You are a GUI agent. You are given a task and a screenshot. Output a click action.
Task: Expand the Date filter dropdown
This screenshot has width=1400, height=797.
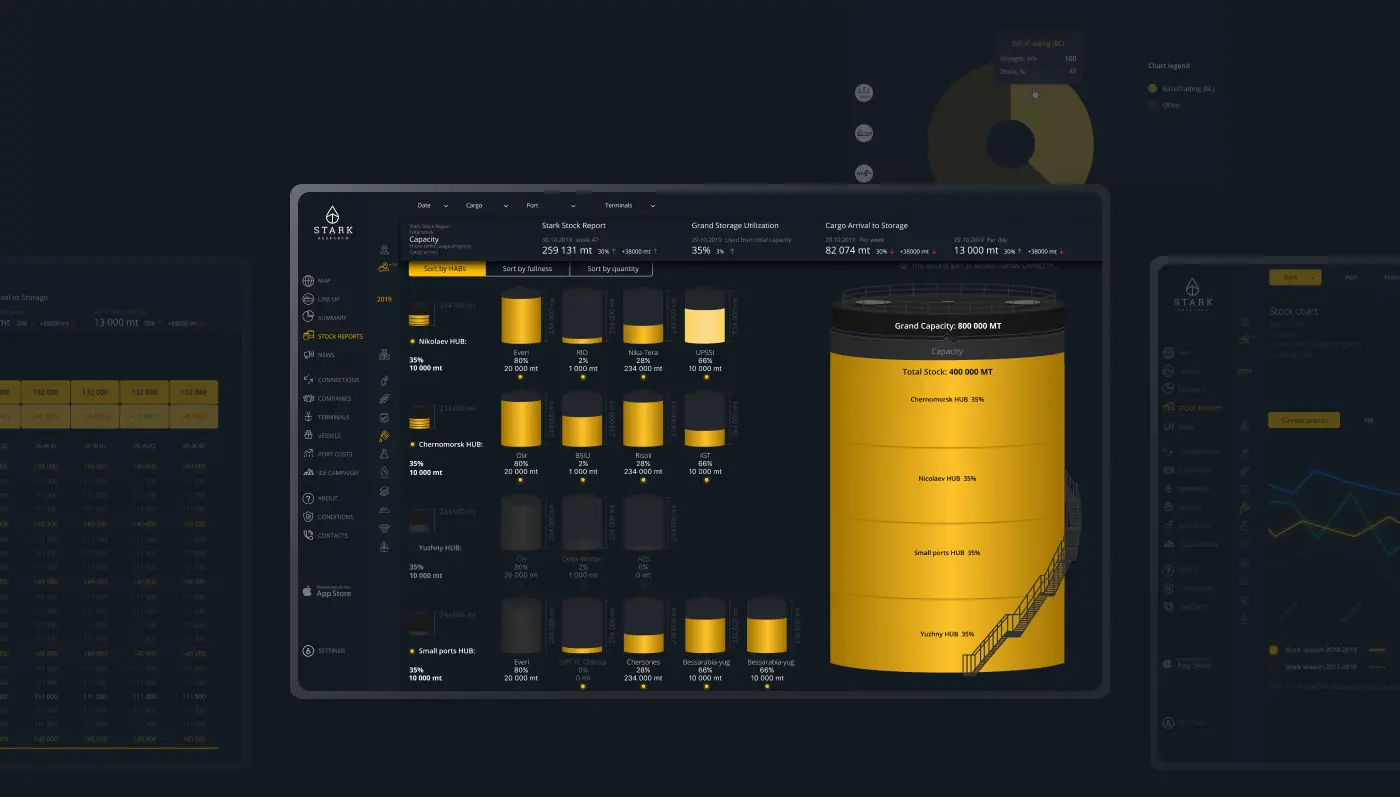click(433, 206)
